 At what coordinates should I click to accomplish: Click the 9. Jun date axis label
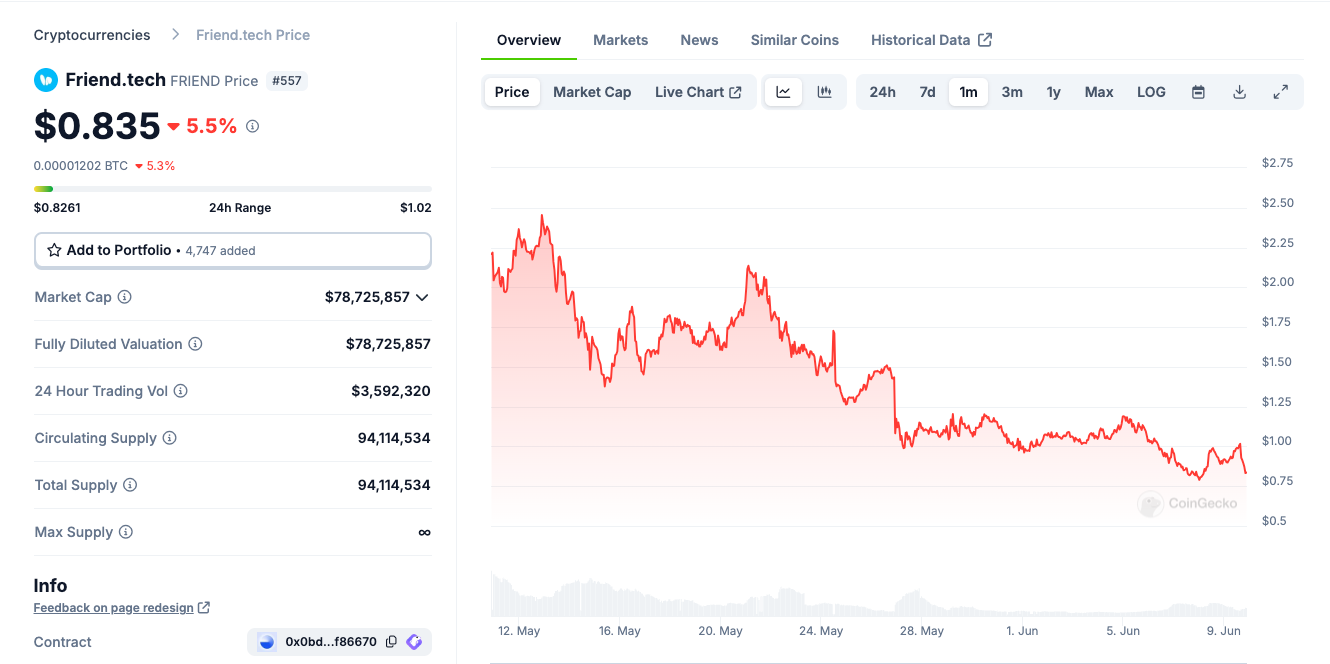pos(1224,631)
